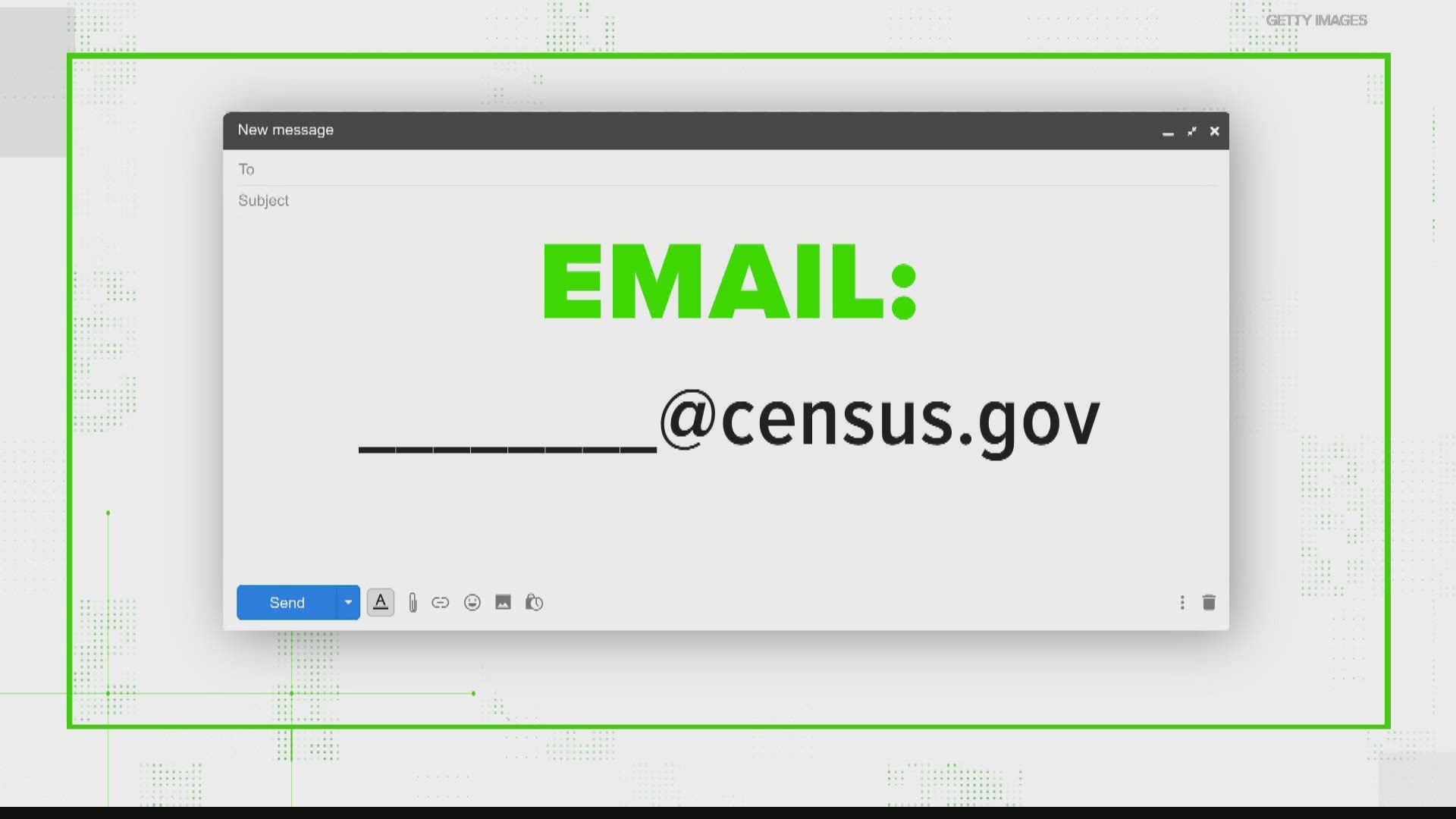The width and height of the screenshot is (1456, 819).
Task: Click the Send button to submit email
Action: click(287, 602)
